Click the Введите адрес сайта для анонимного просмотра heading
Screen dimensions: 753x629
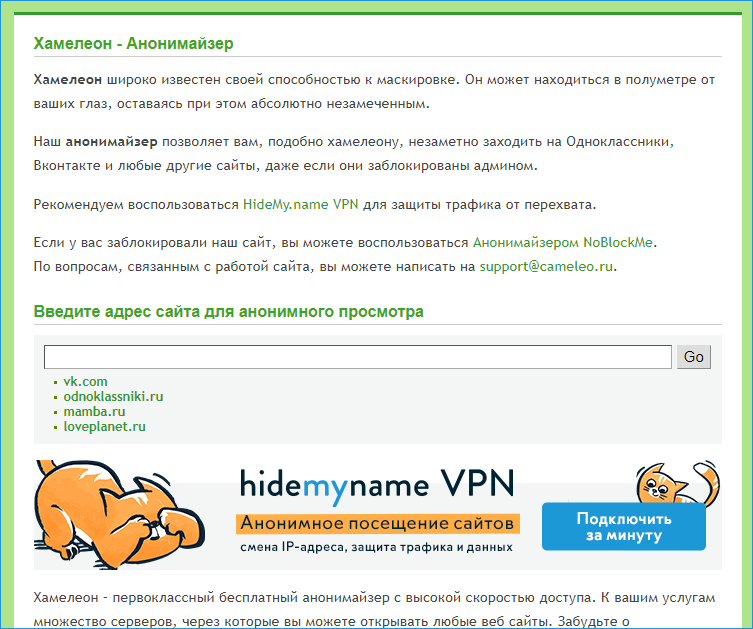pos(229,312)
